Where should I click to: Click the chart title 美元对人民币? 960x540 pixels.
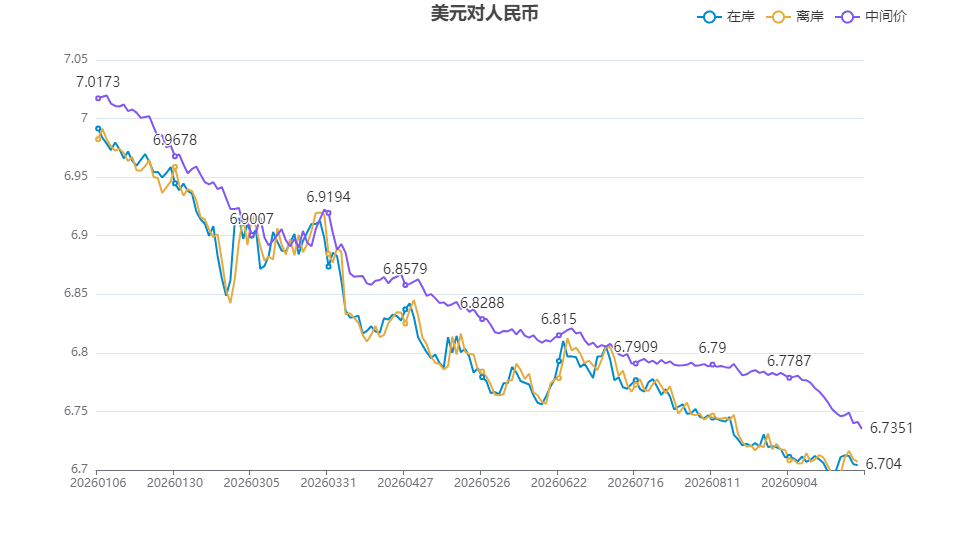pos(484,13)
